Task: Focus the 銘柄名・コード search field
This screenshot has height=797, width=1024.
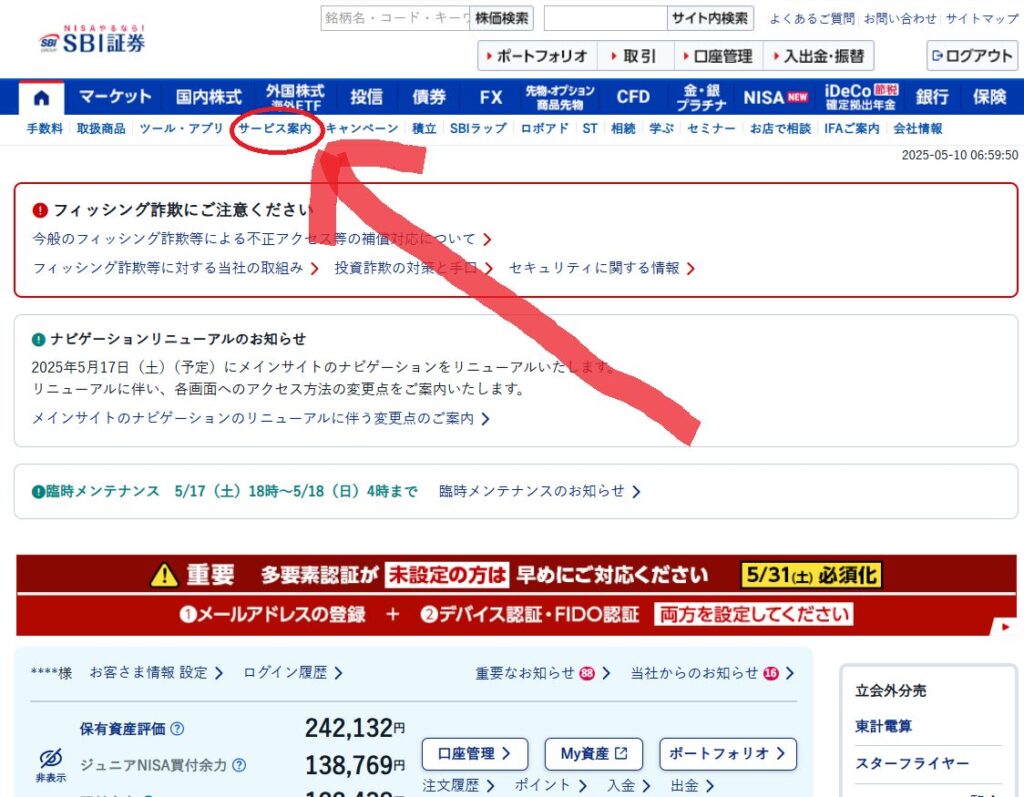Action: (x=396, y=18)
